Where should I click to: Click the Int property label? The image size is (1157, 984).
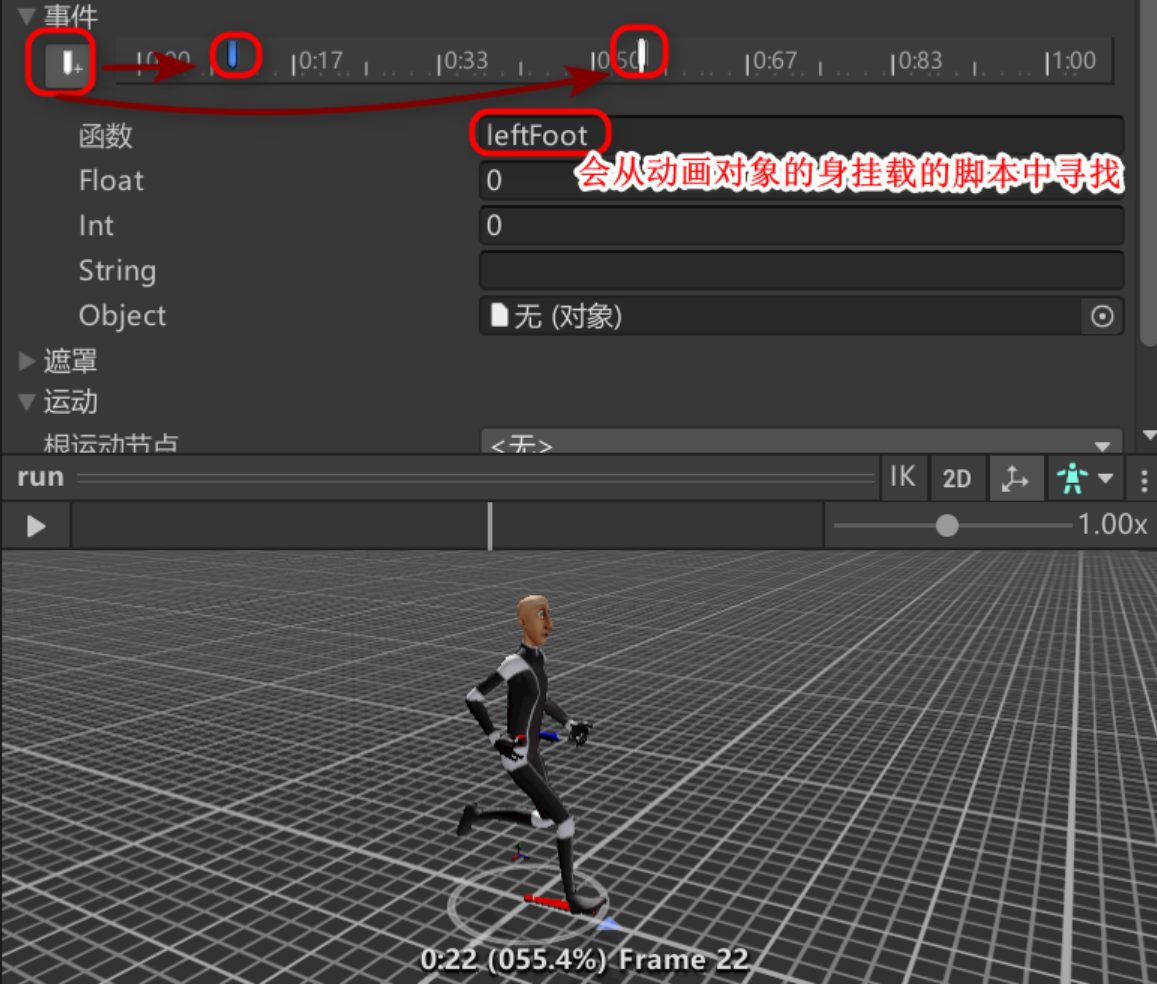click(96, 226)
